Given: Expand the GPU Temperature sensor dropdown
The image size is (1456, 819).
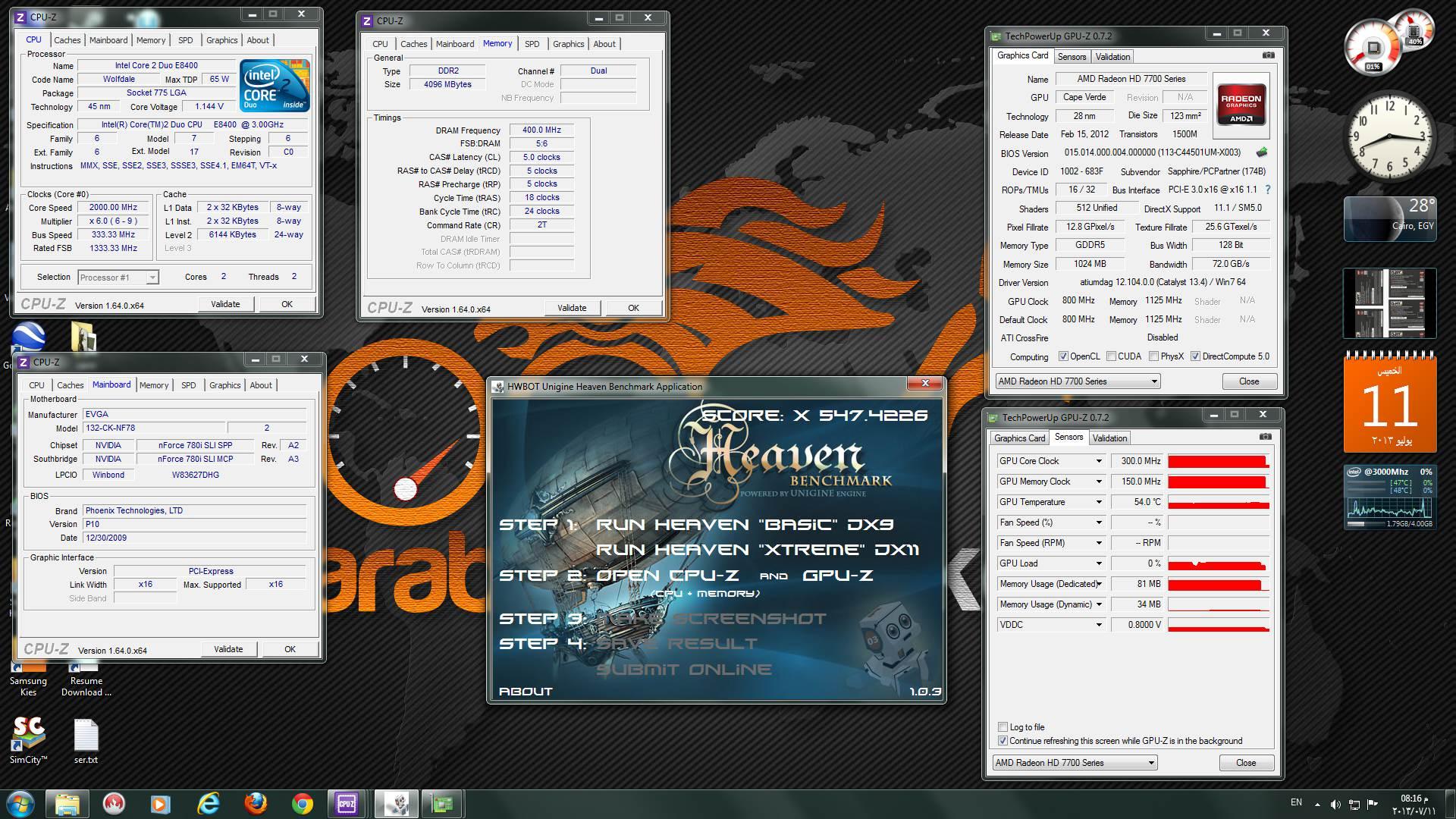Looking at the screenshot, I should [1098, 502].
